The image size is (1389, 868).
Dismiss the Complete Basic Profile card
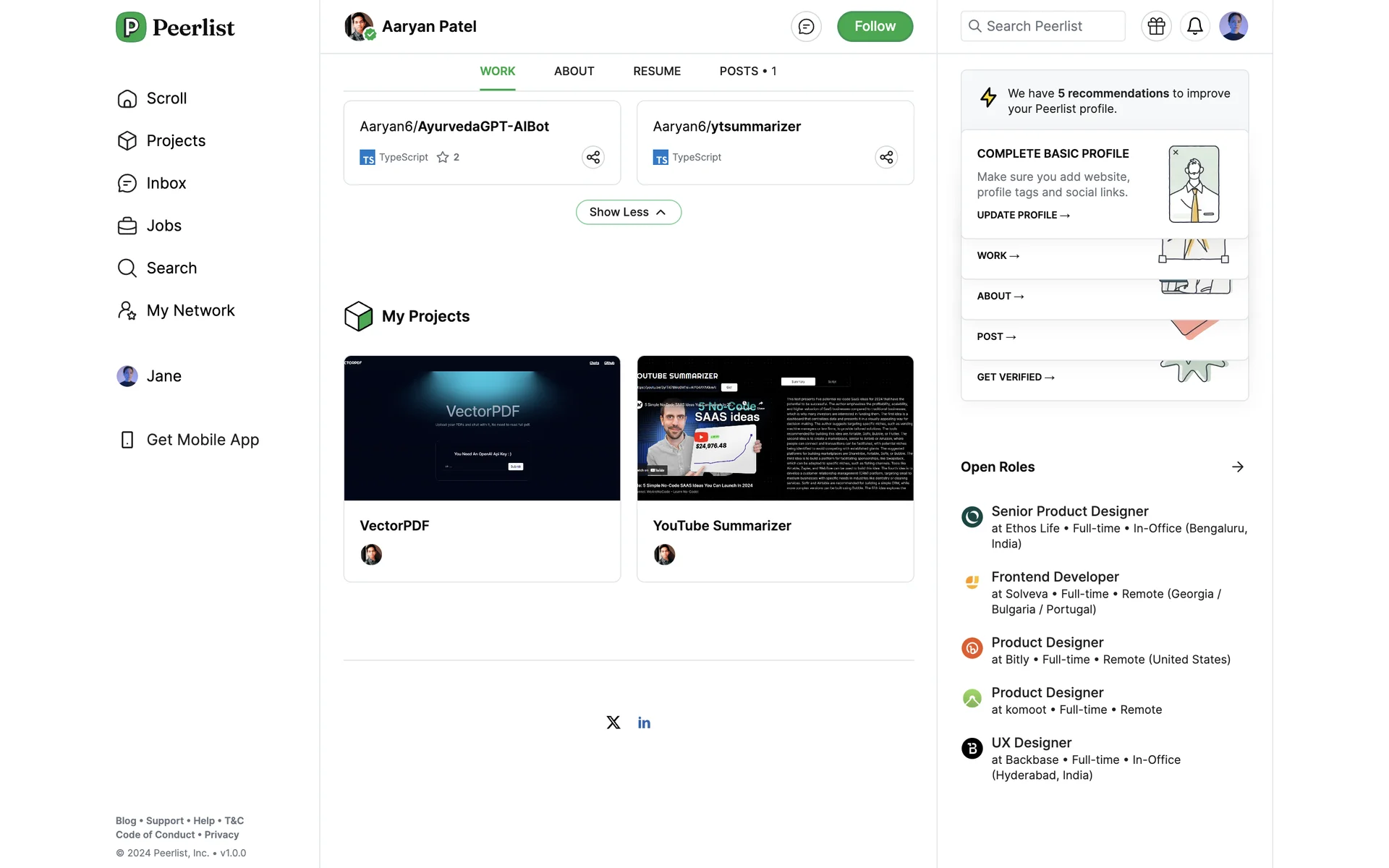point(1176,153)
